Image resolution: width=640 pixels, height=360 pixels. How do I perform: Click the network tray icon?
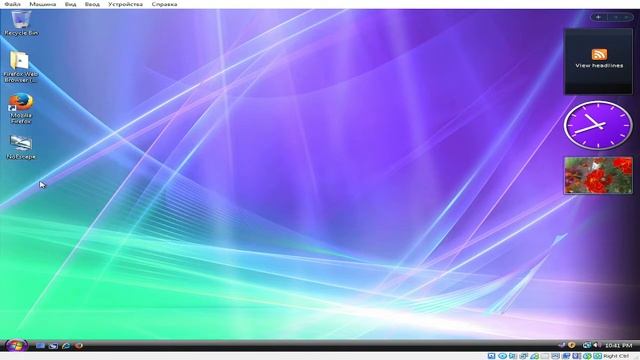[x=587, y=345]
